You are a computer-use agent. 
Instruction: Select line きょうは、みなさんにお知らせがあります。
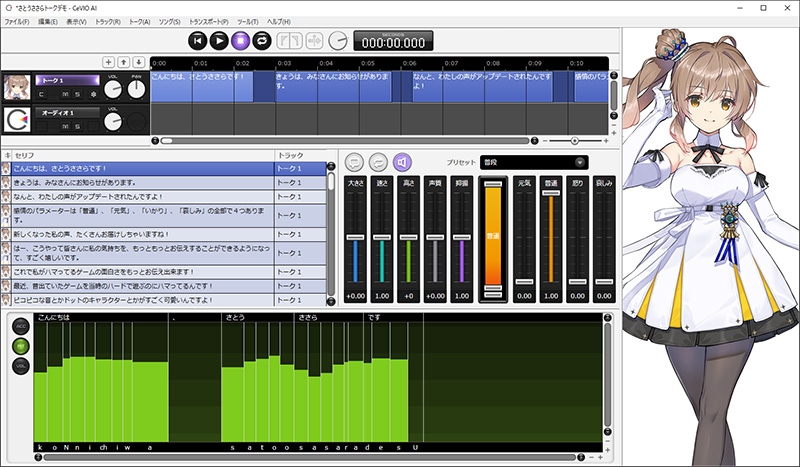(x=163, y=183)
